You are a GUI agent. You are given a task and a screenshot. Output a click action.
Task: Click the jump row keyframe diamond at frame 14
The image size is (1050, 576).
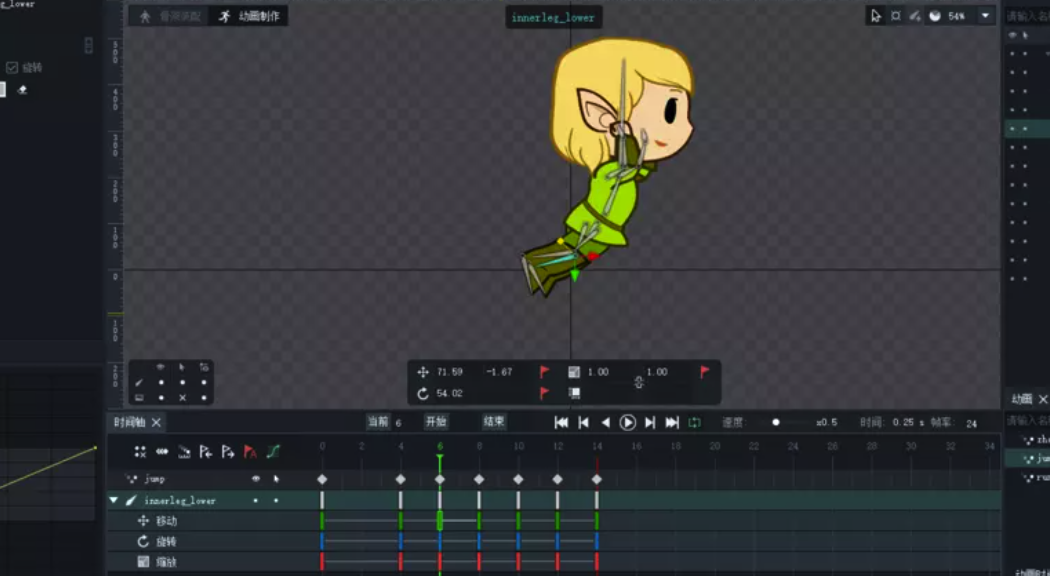coord(597,479)
